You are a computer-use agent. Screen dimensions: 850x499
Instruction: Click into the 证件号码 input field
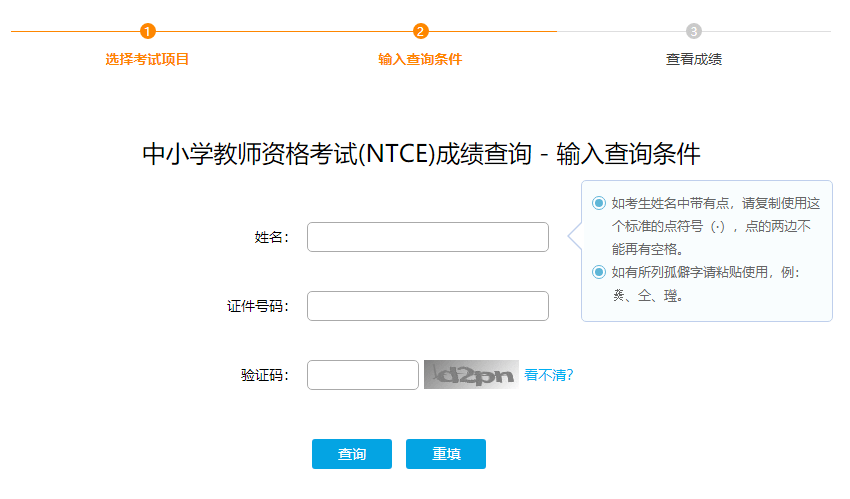(428, 306)
